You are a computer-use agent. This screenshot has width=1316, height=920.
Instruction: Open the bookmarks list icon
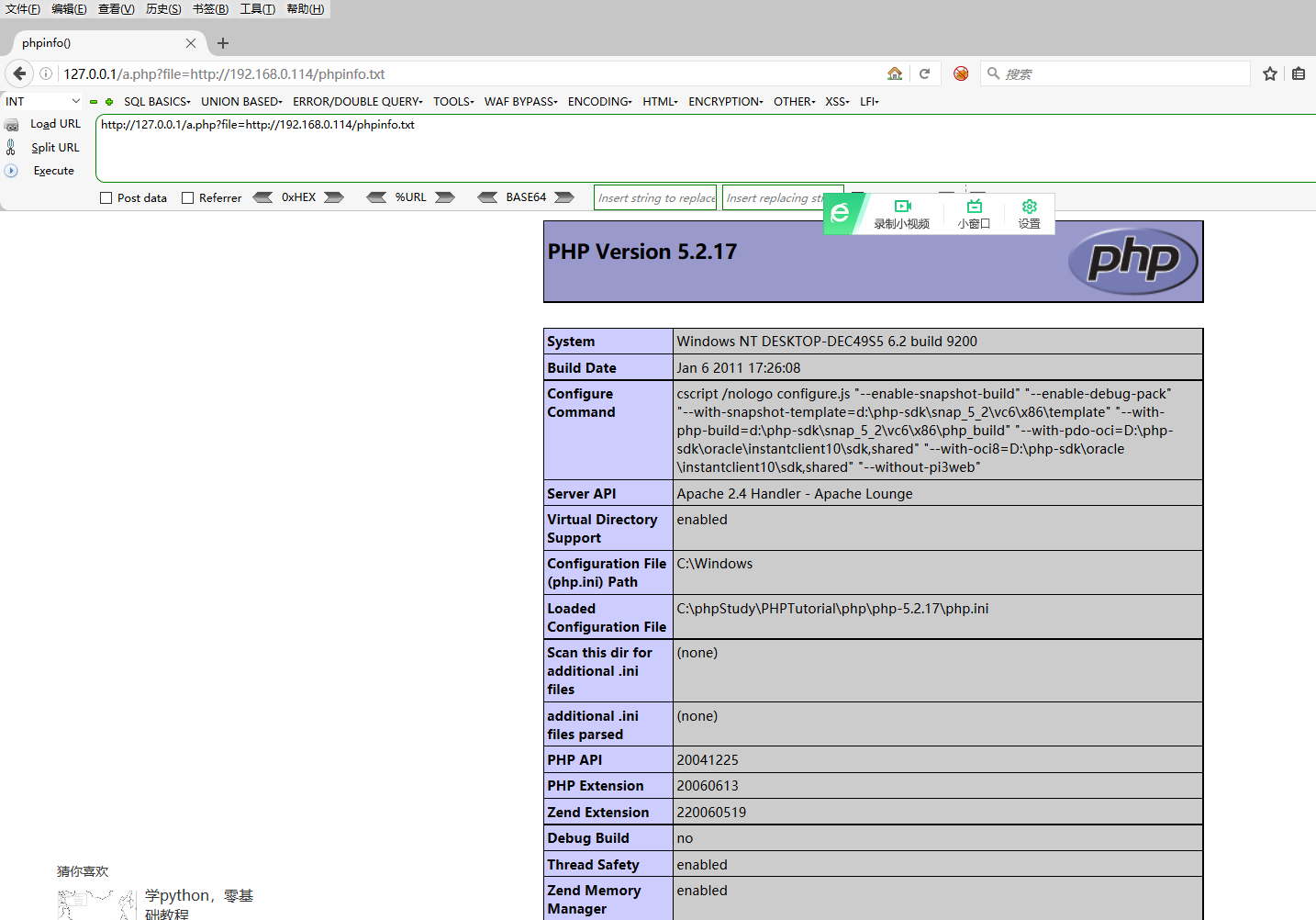[1299, 73]
